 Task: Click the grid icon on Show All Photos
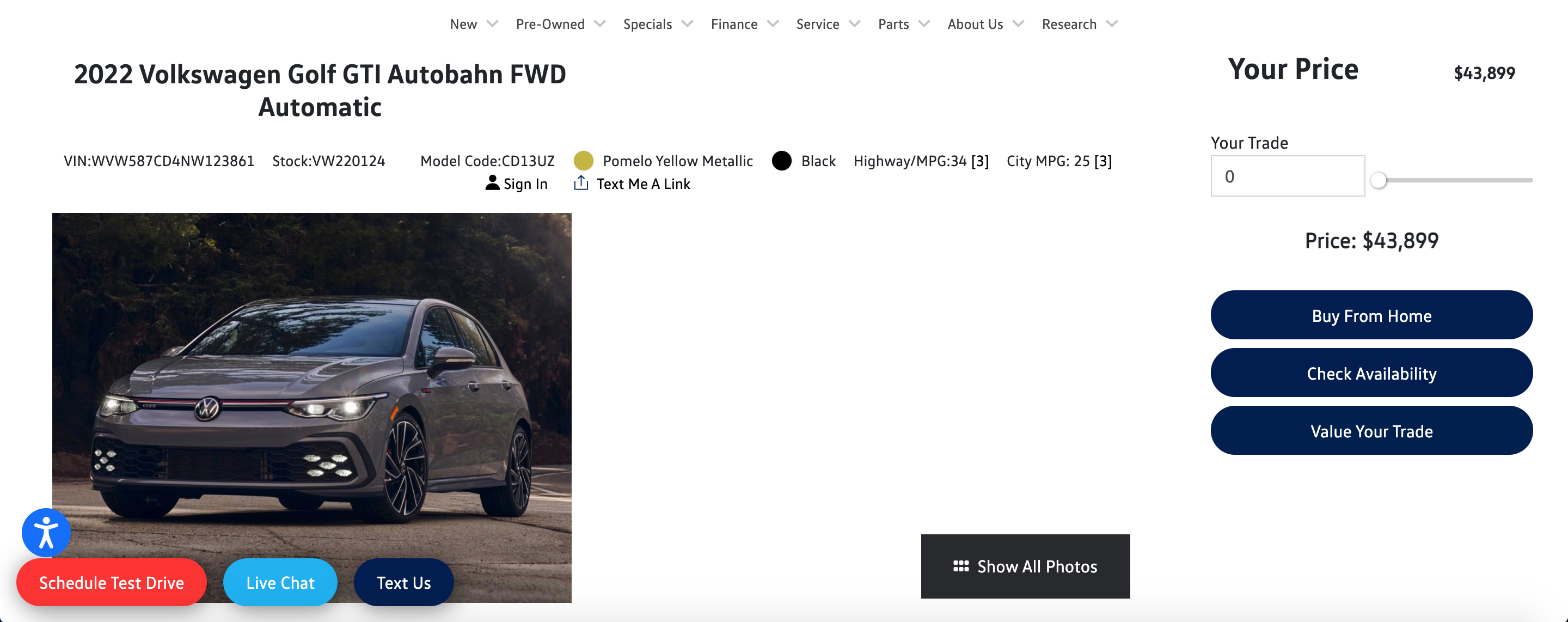(960, 566)
